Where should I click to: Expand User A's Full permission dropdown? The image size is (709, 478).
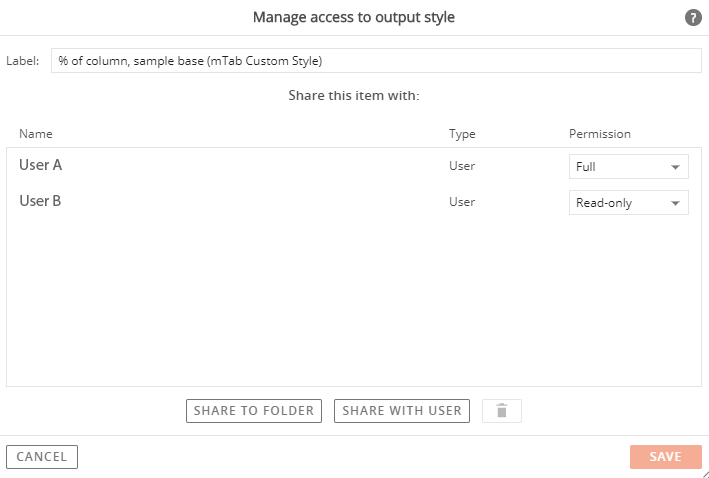[x=629, y=166]
